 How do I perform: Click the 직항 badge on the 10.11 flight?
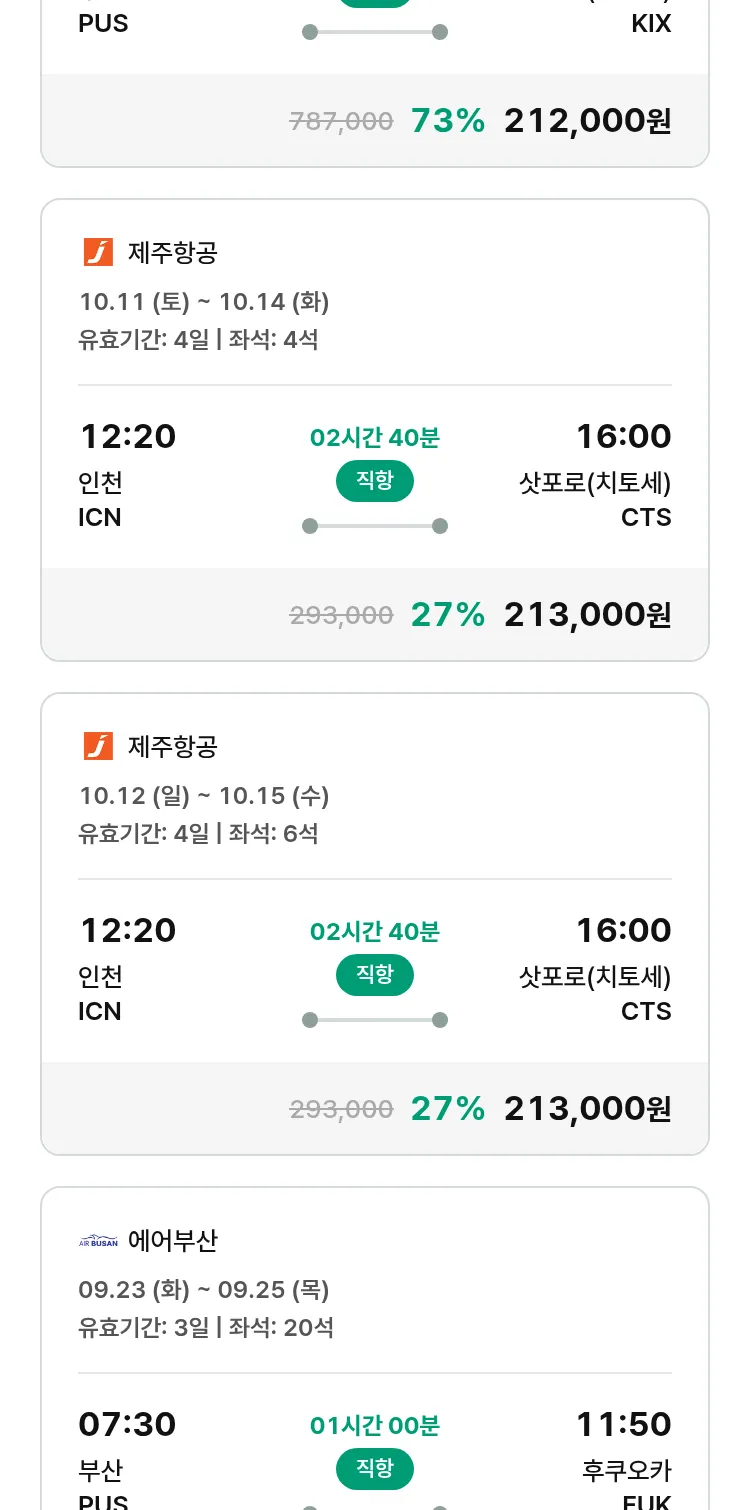click(x=374, y=481)
